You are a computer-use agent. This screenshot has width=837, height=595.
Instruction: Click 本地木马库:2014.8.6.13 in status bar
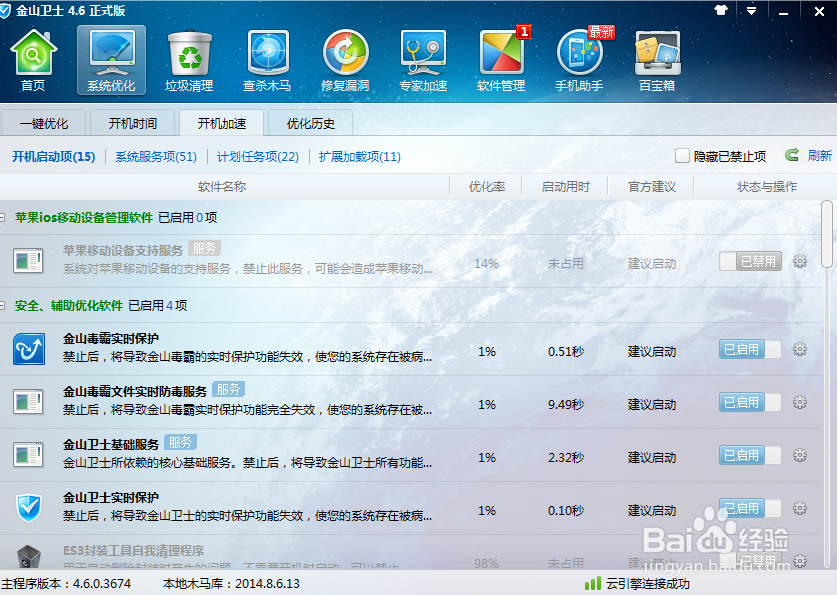tap(231, 583)
